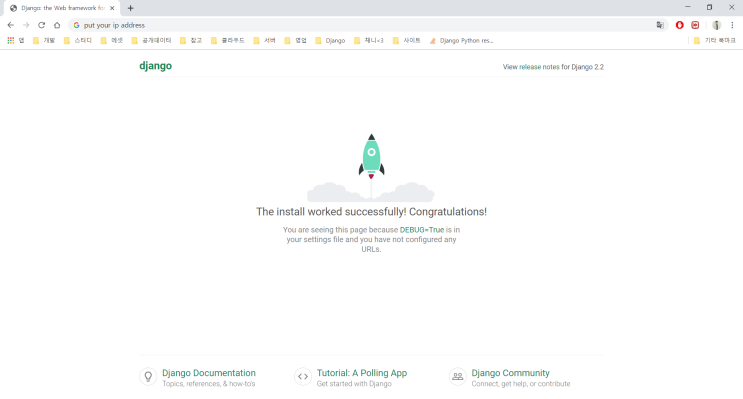Reload the current page
The image size is (743, 399).
point(42,25)
